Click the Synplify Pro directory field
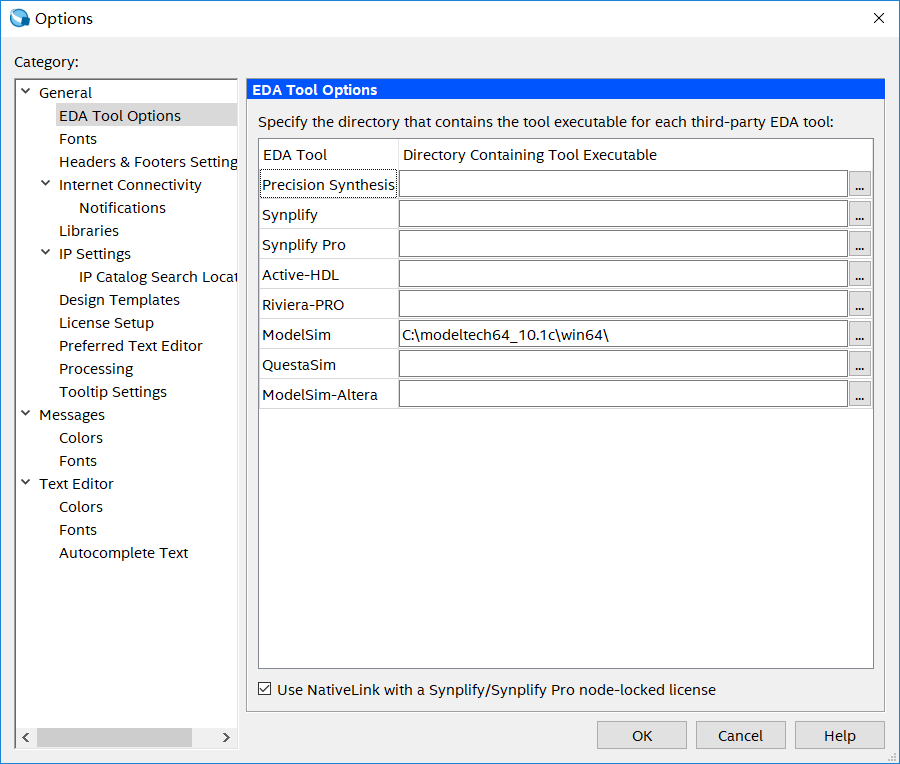The height and width of the screenshot is (764, 900). [x=623, y=244]
